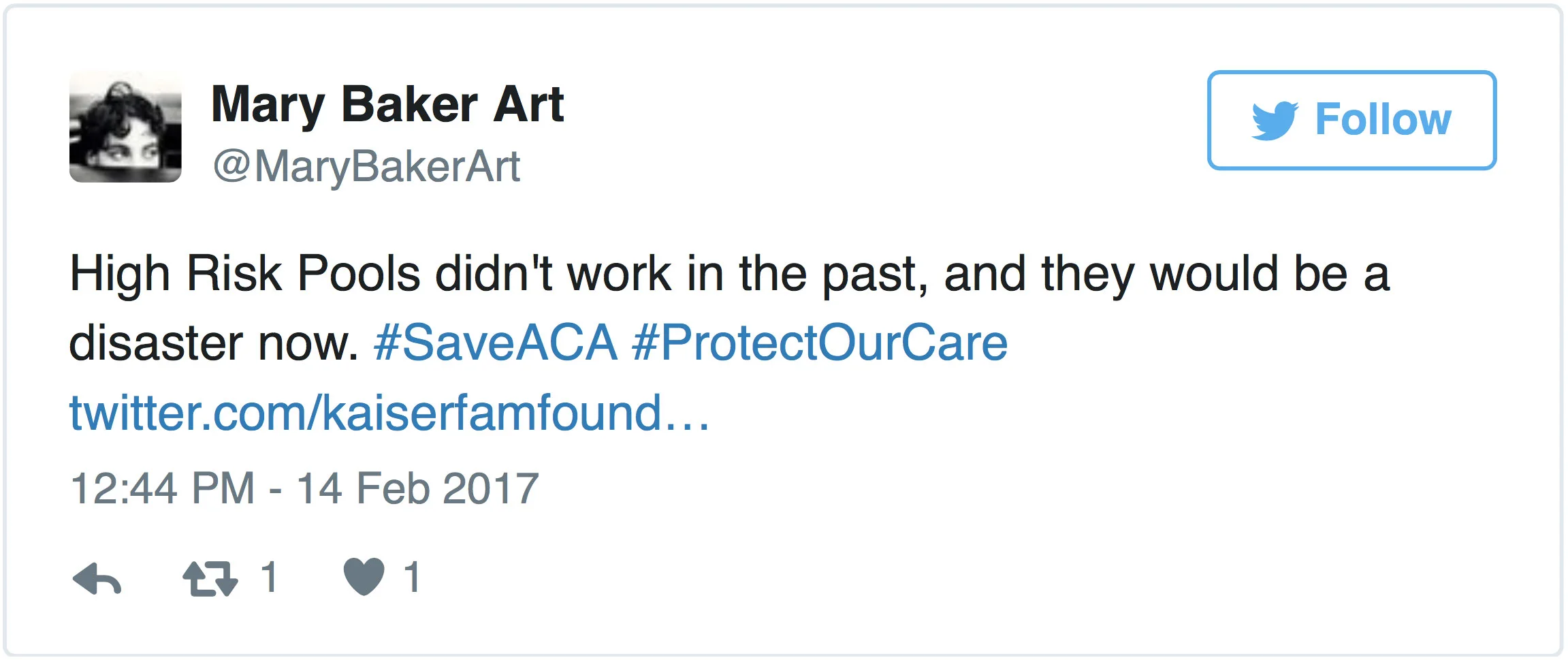
Task: Click the like count beside the heart
Action: pyautogui.click(x=412, y=577)
